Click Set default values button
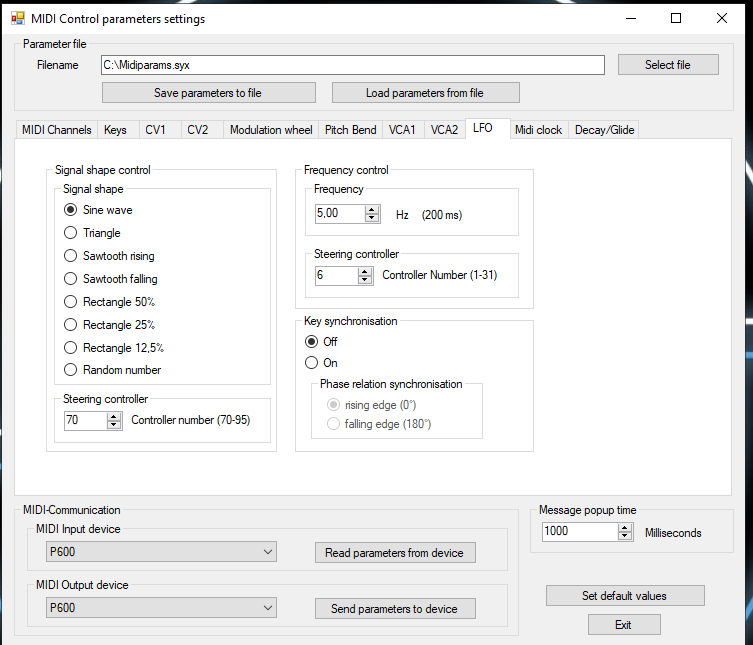This screenshot has width=753, height=645. pyautogui.click(x=625, y=596)
